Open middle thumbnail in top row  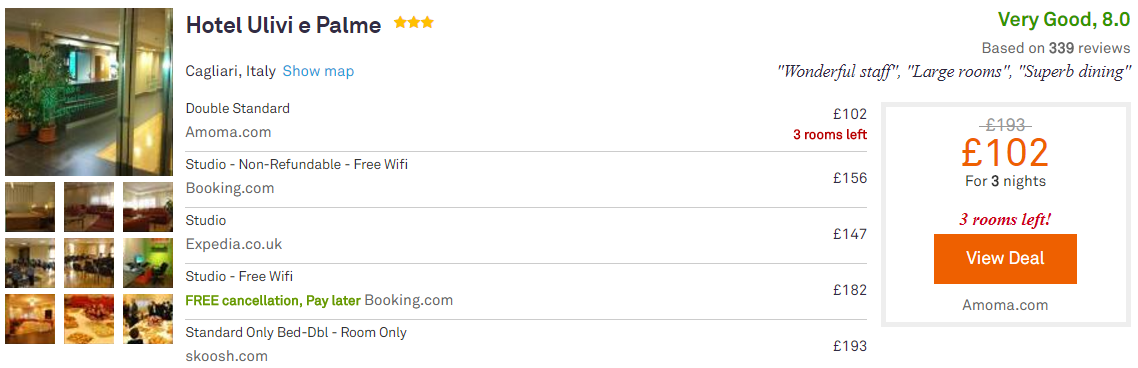click(89, 207)
